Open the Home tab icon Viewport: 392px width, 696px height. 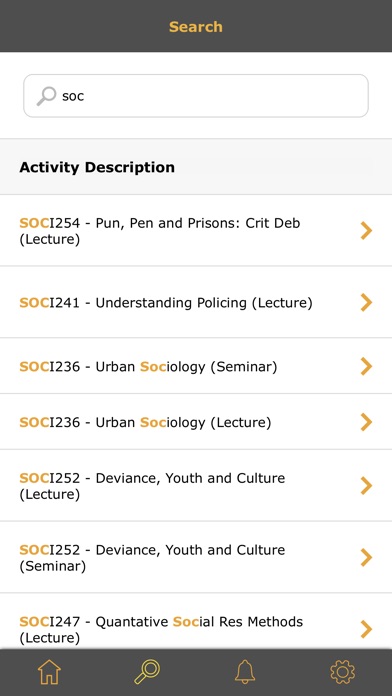tap(49, 672)
